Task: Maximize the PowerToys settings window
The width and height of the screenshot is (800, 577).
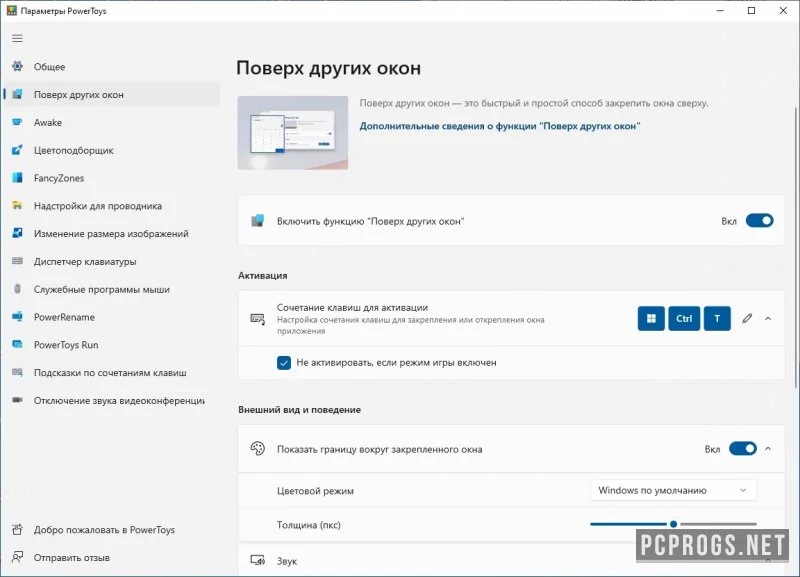Action: [x=752, y=10]
